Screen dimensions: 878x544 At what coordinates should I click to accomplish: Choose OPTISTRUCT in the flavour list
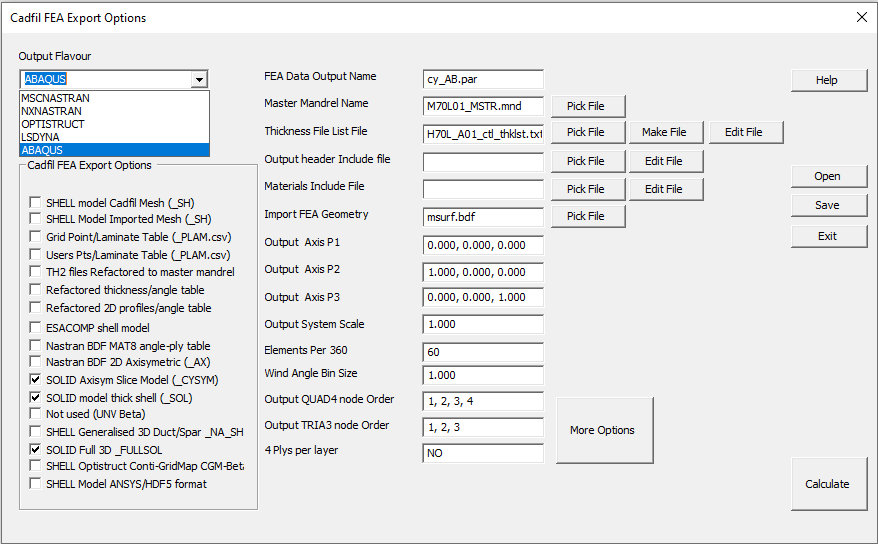(114, 124)
